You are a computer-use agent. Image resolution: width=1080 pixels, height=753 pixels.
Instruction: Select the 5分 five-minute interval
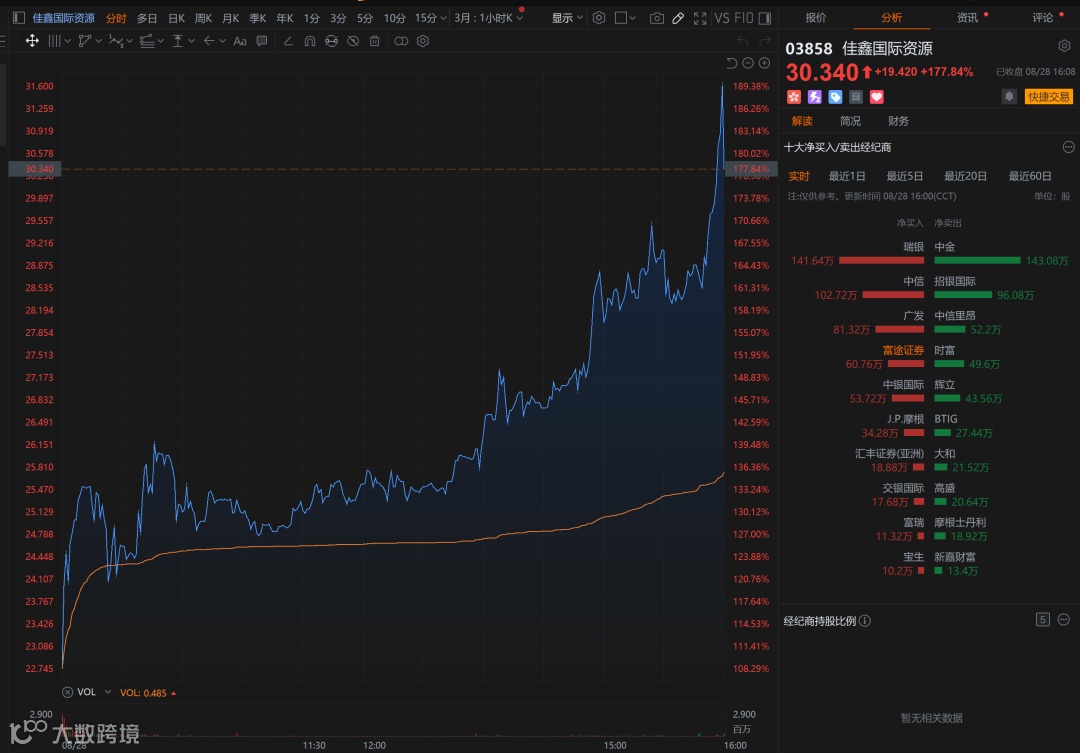(x=364, y=18)
